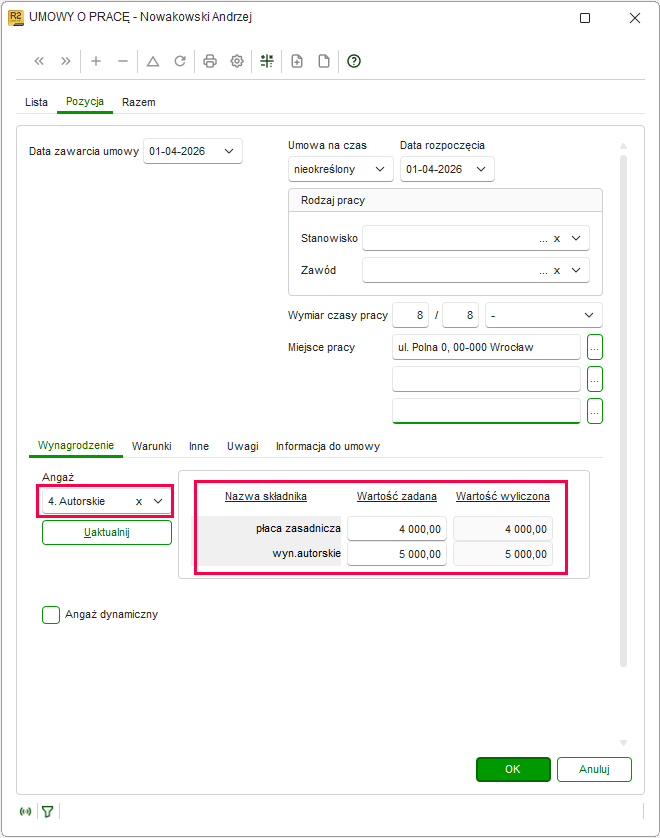Click the płaca zasadnicza row label
The width and height of the screenshot is (660, 838).
coord(298,529)
